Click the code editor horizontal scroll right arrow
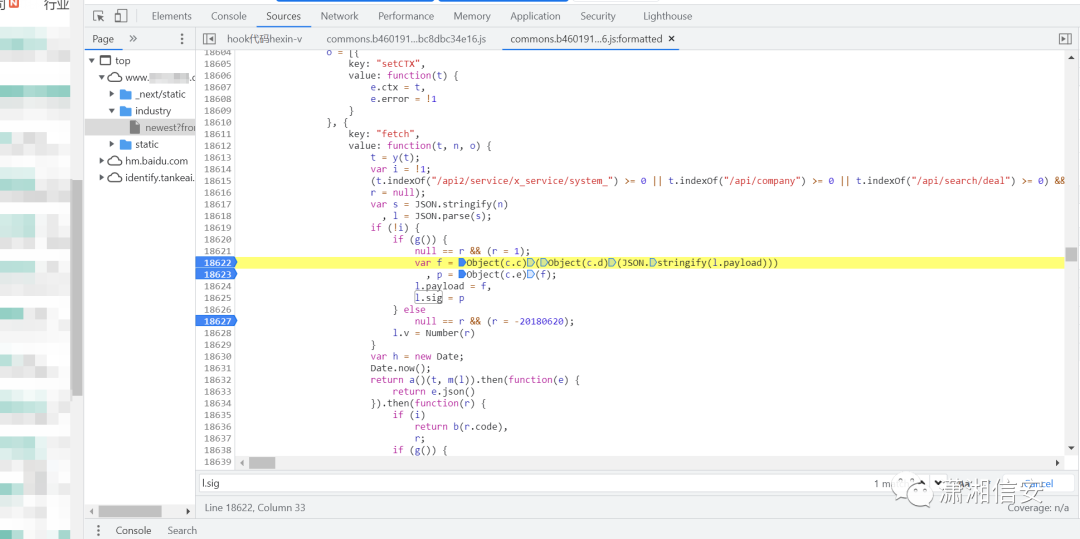 point(1057,463)
